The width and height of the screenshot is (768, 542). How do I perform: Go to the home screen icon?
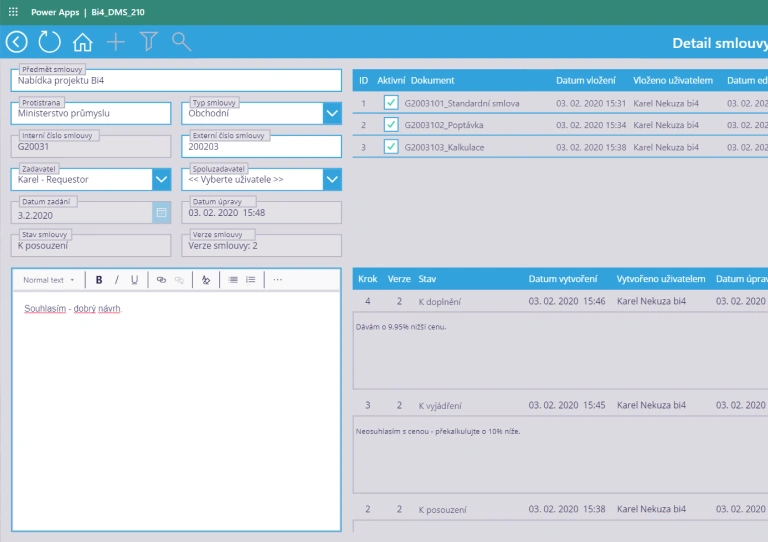(x=83, y=42)
